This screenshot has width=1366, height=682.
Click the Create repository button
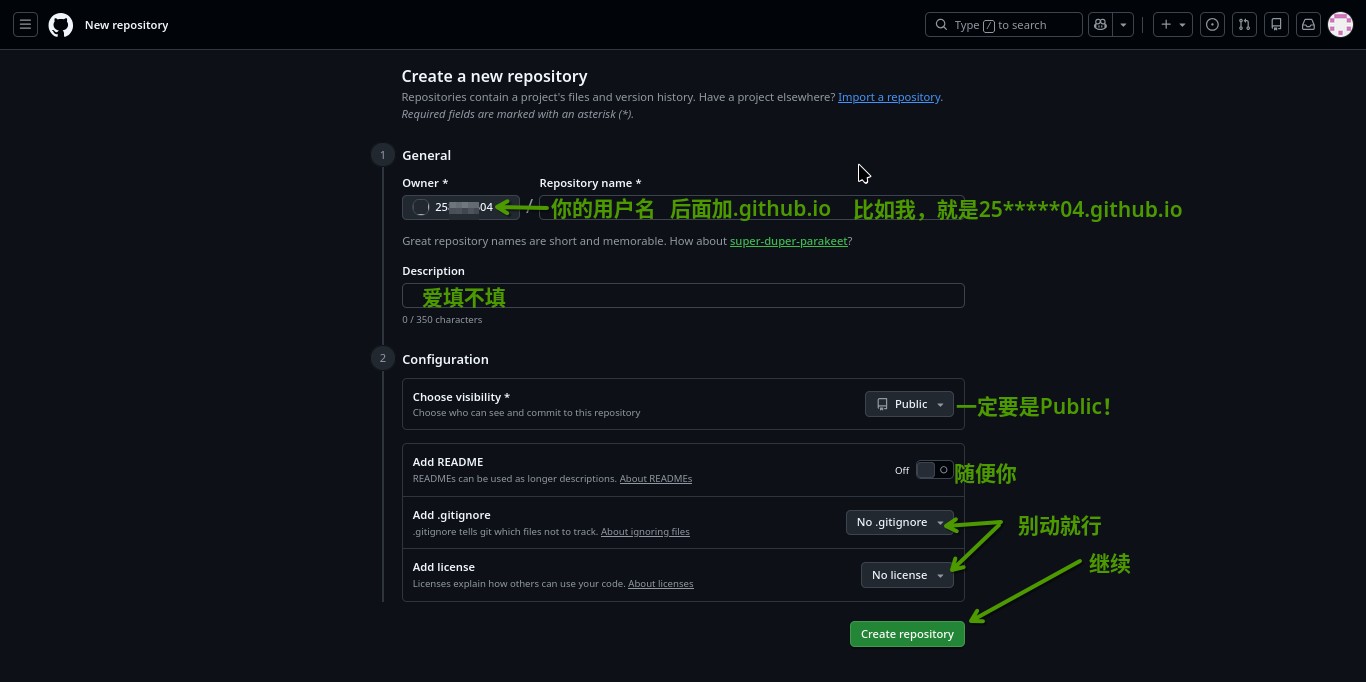point(907,634)
